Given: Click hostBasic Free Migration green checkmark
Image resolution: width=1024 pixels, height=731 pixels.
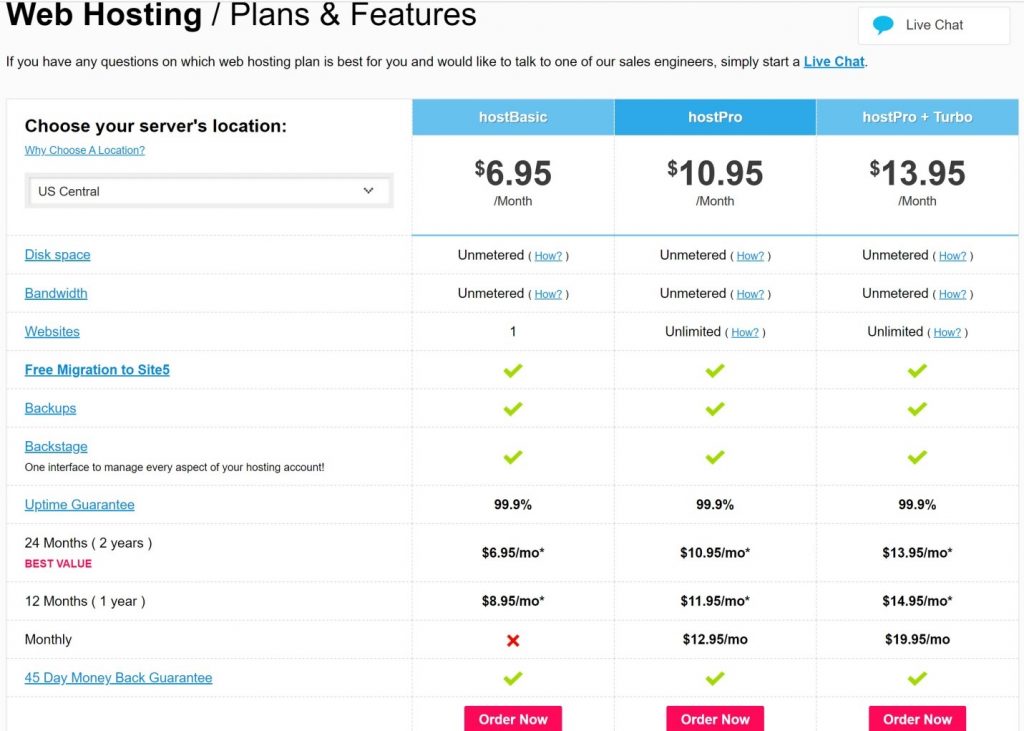Looking at the screenshot, I should (x=513, y=370).
